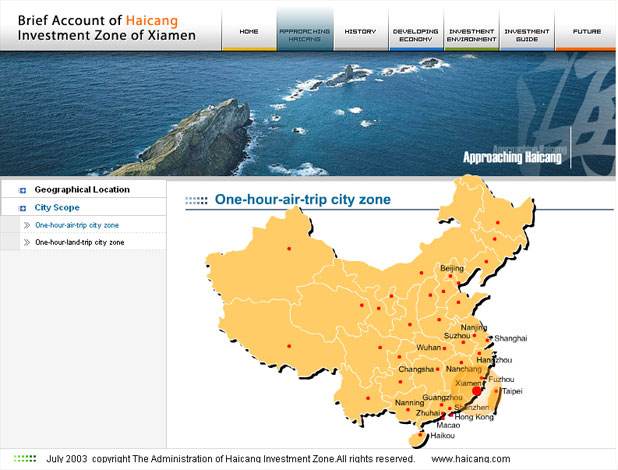
Task: Go to the Home tab
Action: tap(249, 31)
